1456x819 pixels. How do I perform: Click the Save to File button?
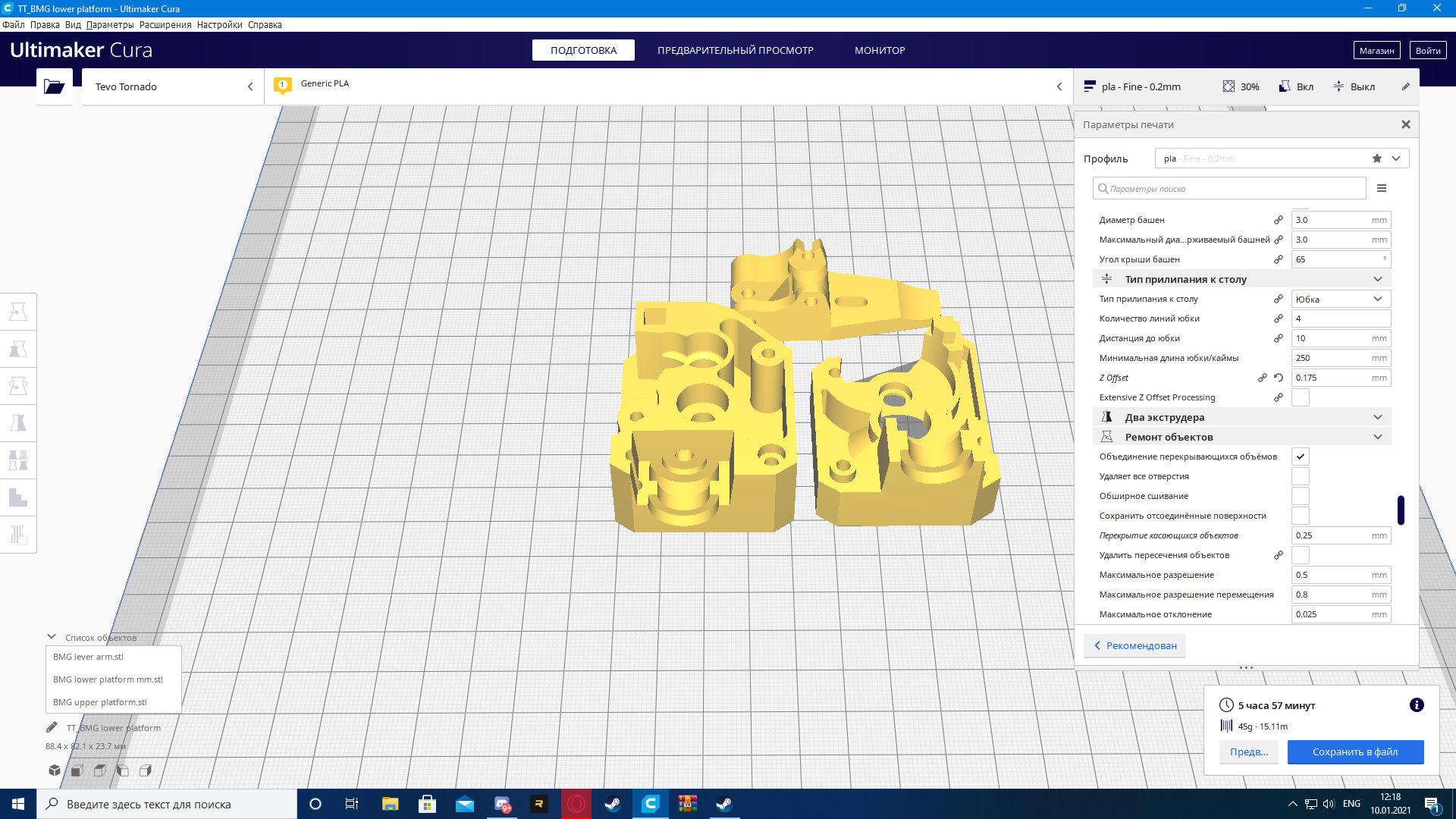point(1355,752)
